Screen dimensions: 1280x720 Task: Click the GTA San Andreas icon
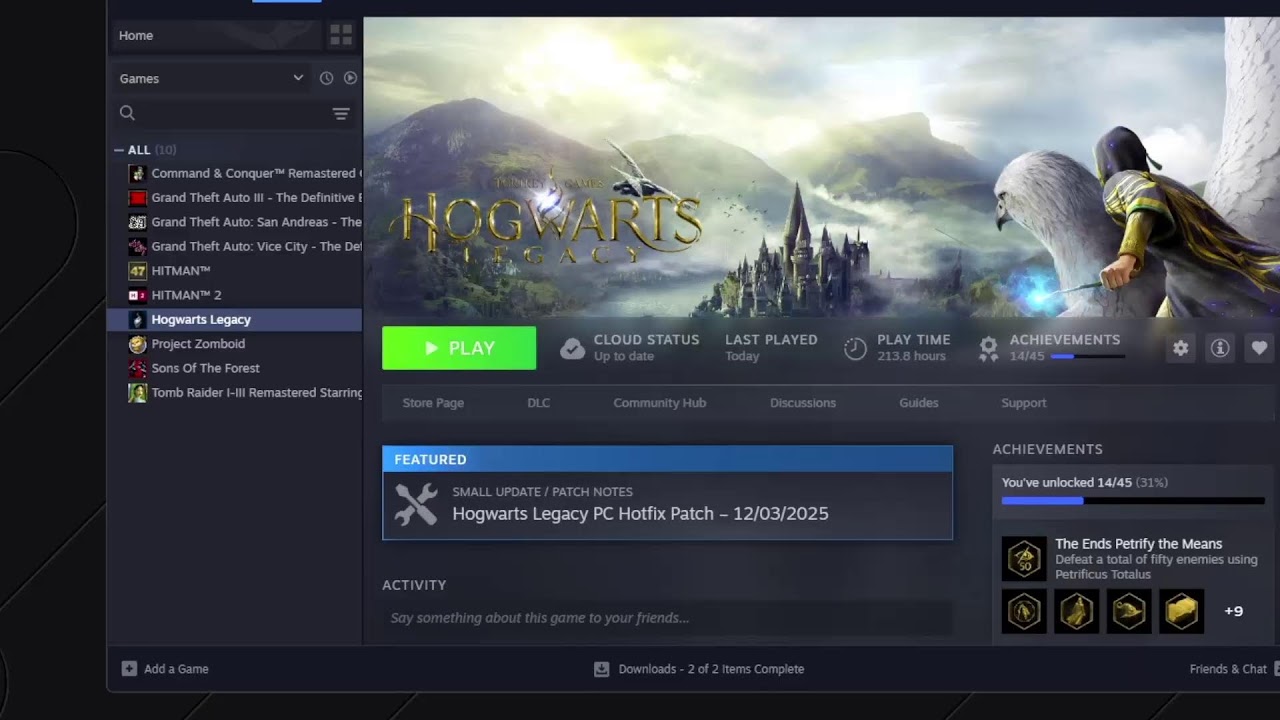(137, 222)
